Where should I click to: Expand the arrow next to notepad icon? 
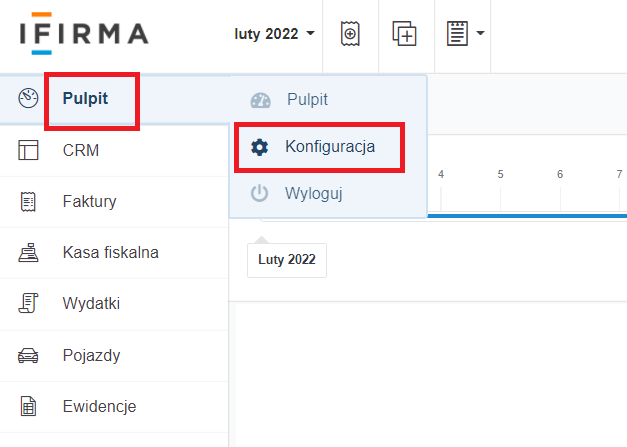[x=481, y=33]
